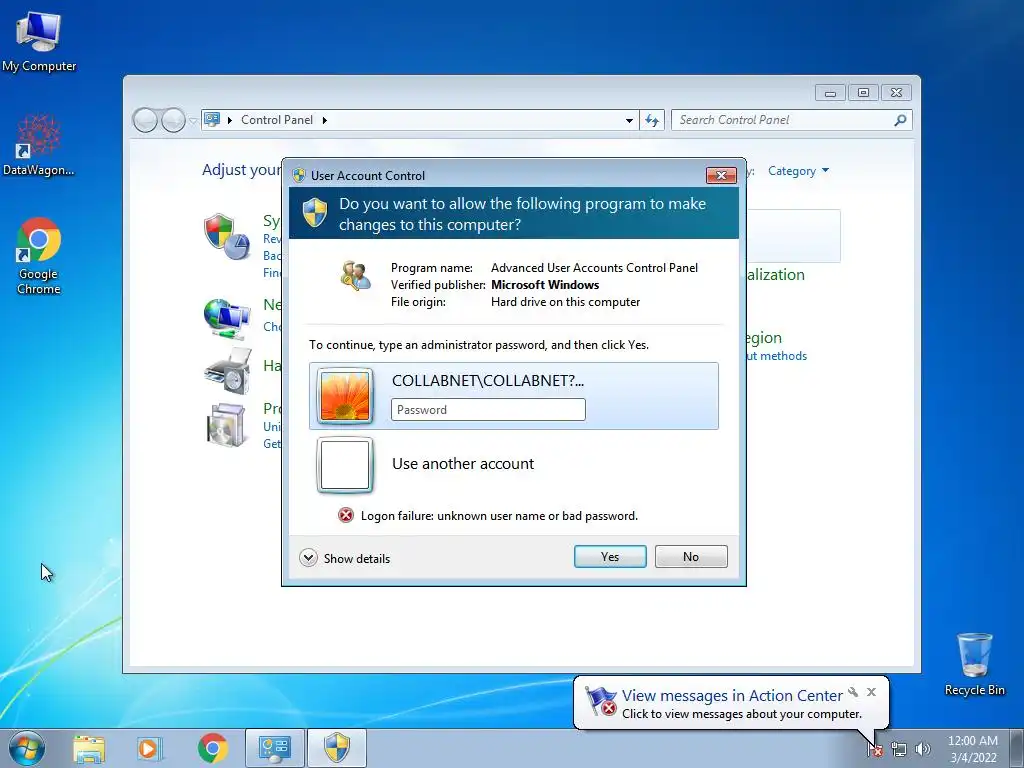Open the network tray icon
The image size is (1024, 768).
[899, 750]
